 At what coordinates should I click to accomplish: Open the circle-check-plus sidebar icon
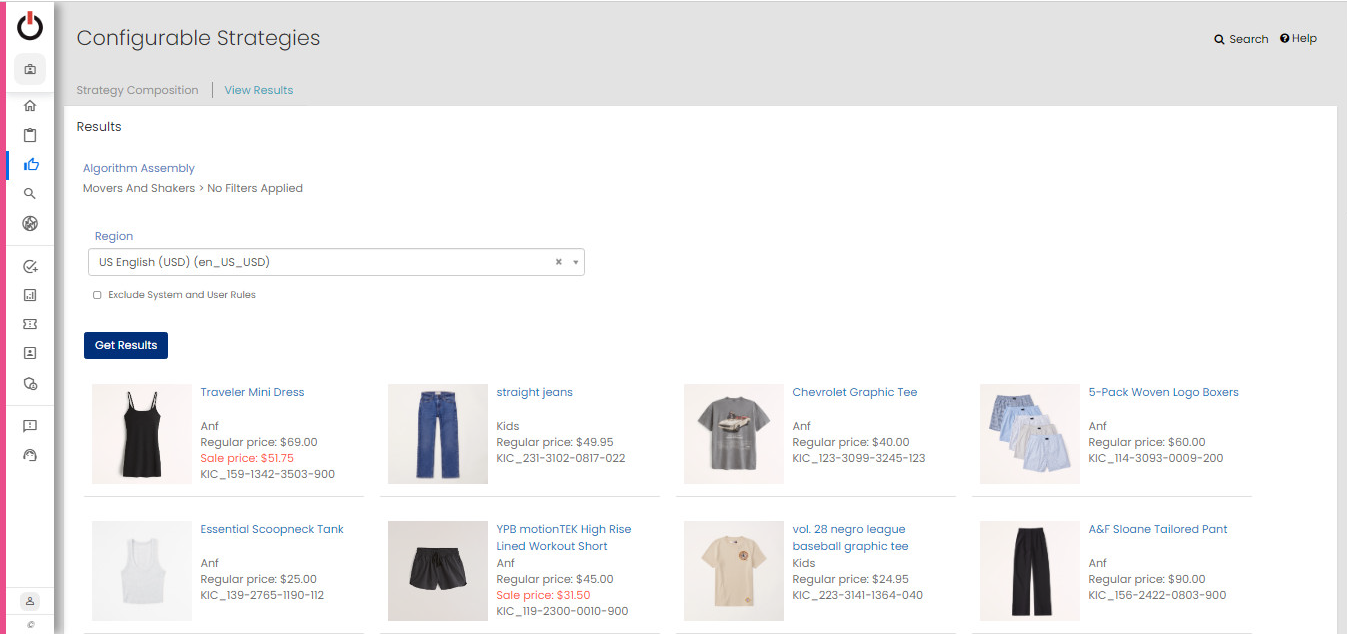coord(30,266)
